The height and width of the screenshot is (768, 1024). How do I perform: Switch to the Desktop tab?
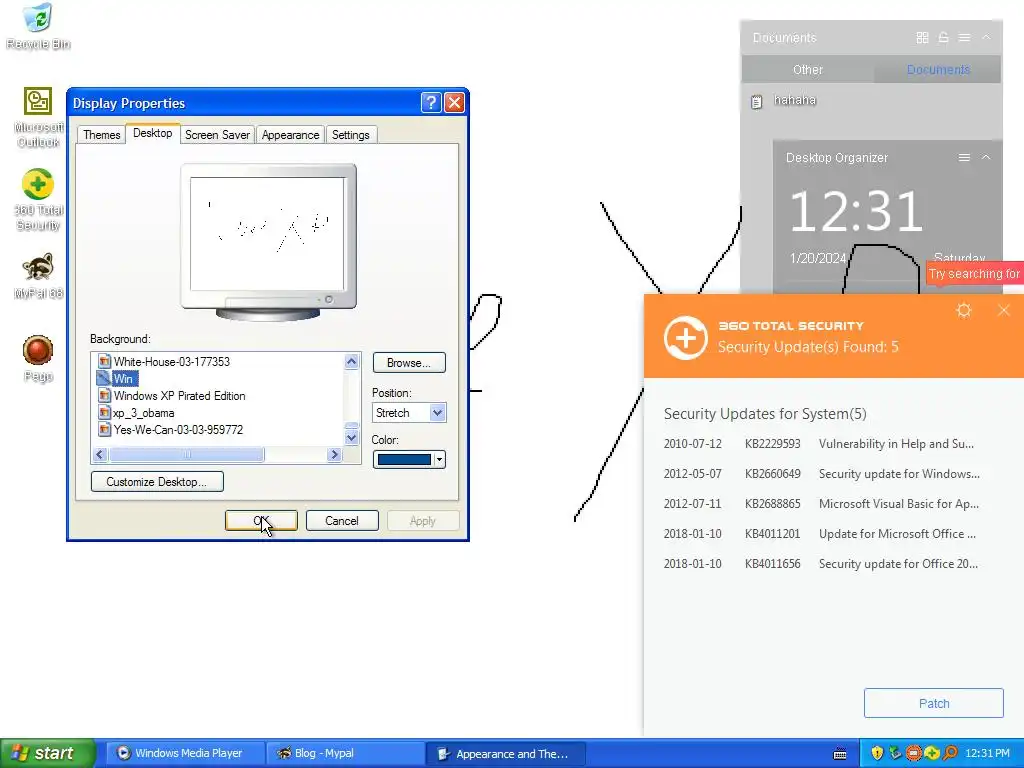(153, 133)
